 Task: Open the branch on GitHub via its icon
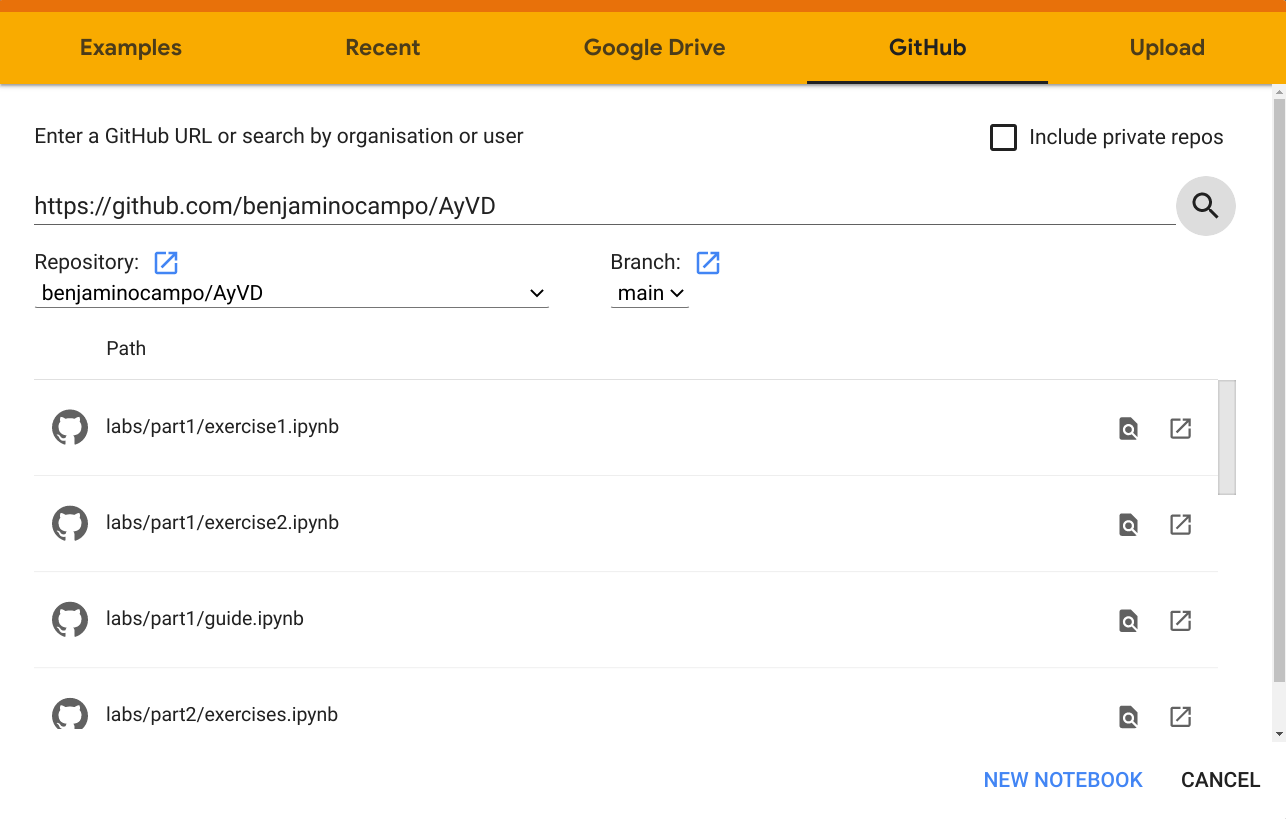(x=708, y=262)
